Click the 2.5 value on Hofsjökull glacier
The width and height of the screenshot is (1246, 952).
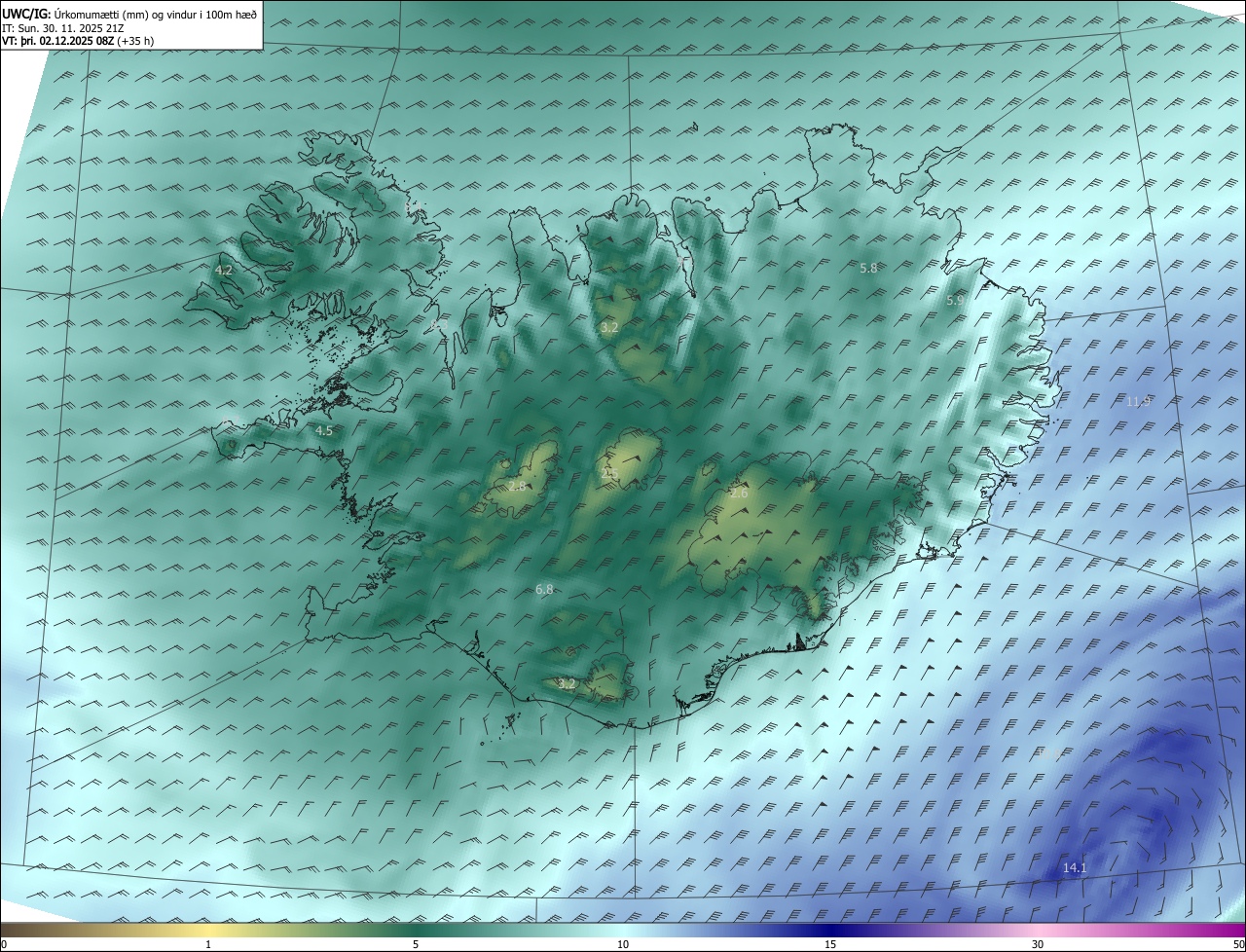tap(610, 474)
